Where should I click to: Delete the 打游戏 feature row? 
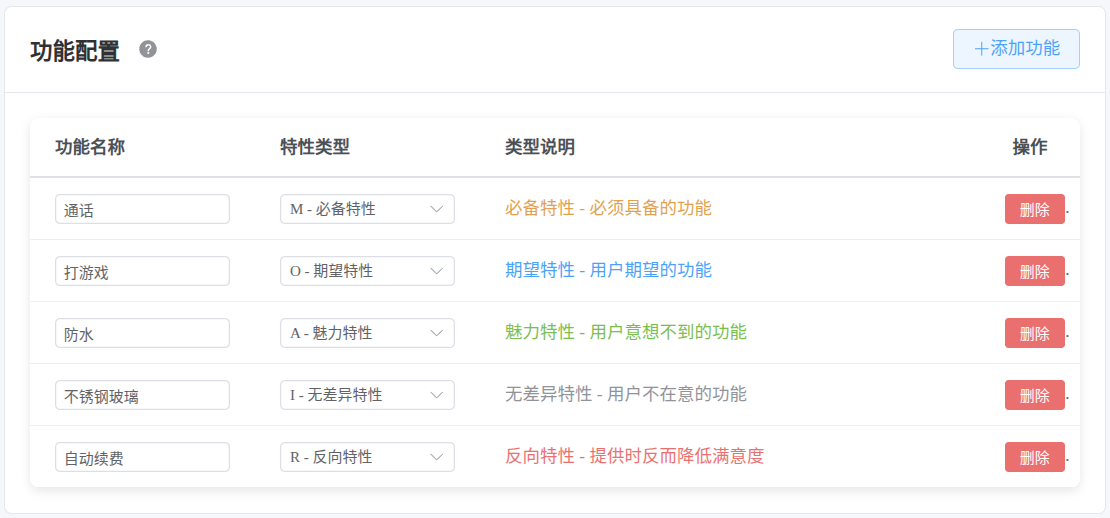click(1034, 272)
